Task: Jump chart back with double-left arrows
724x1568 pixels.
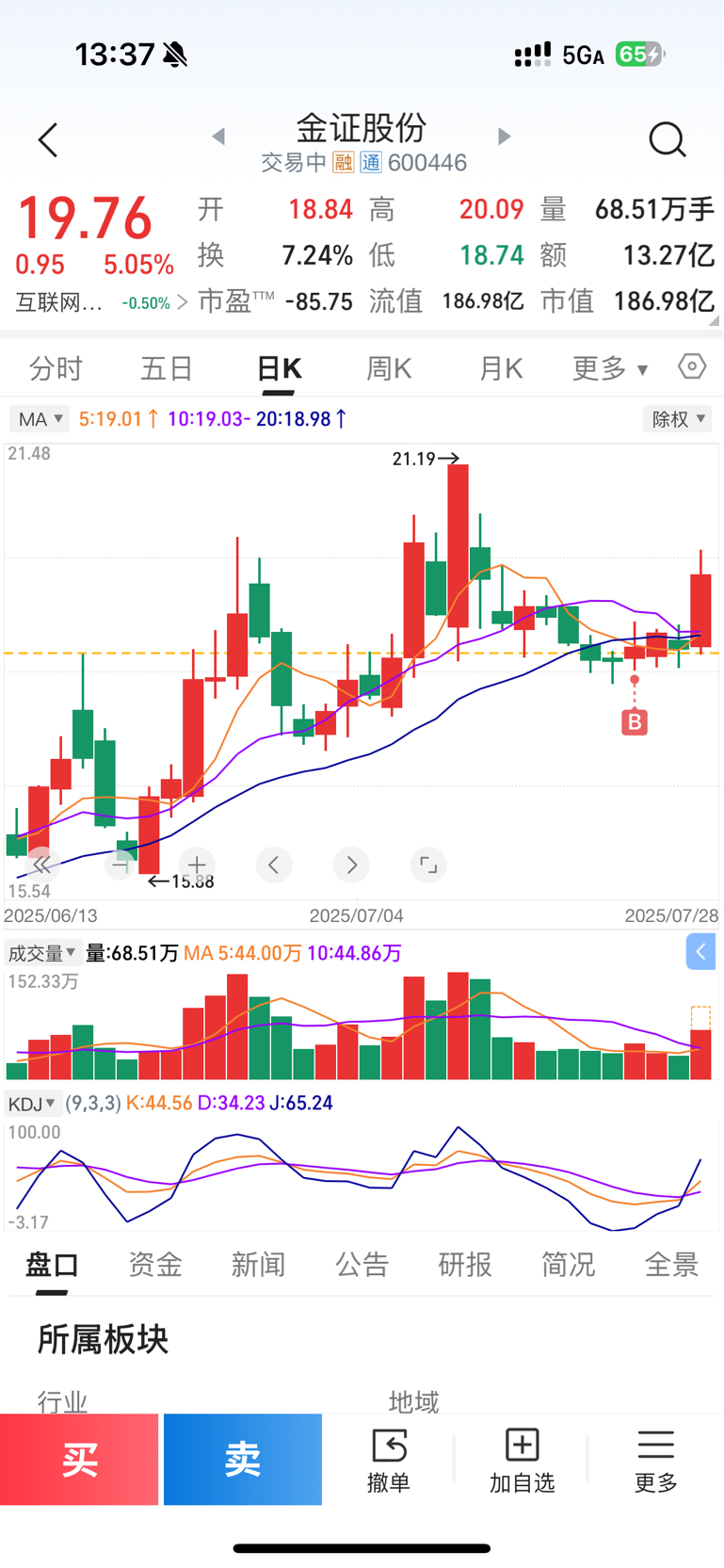Action: pyautogui.click(x=40, y=865)
